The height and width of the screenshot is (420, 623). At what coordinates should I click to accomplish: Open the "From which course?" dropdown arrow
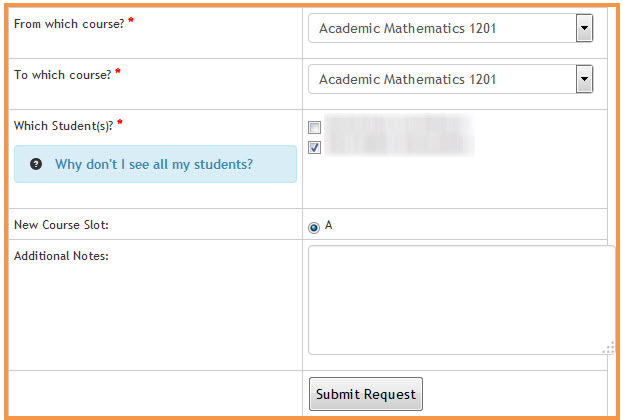pos(584,28)
